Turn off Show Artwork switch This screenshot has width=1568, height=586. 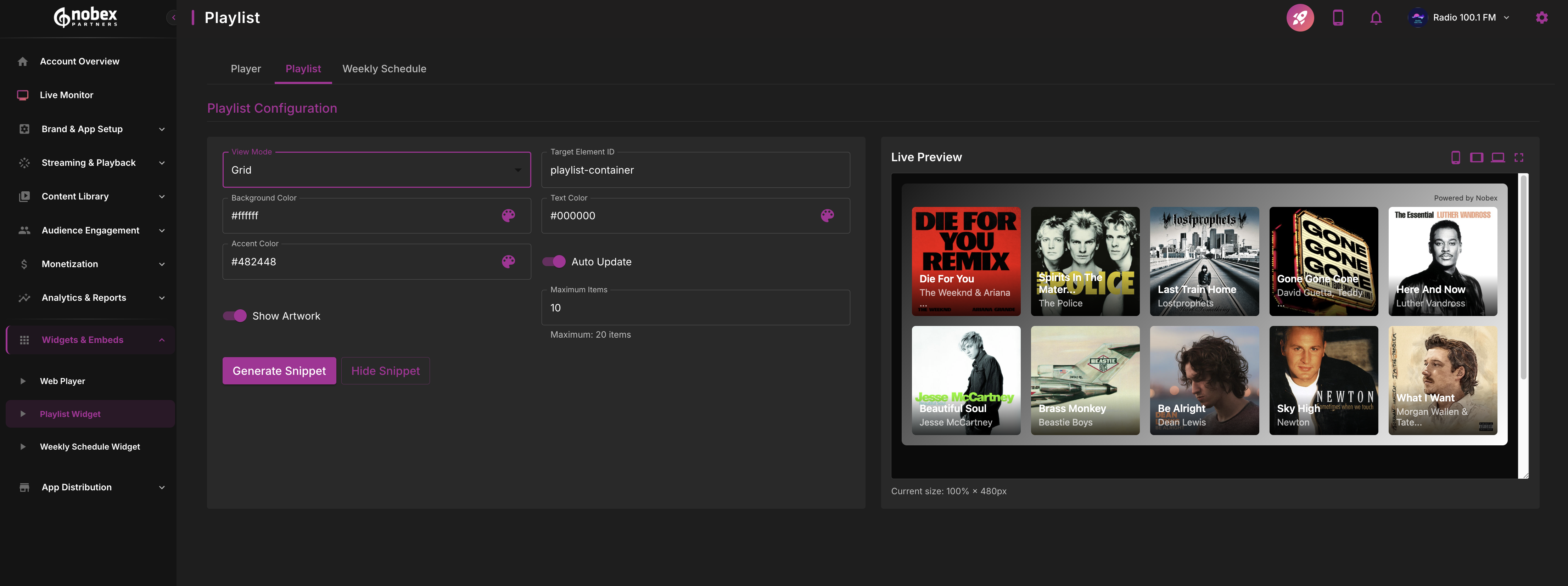(235, 316)
